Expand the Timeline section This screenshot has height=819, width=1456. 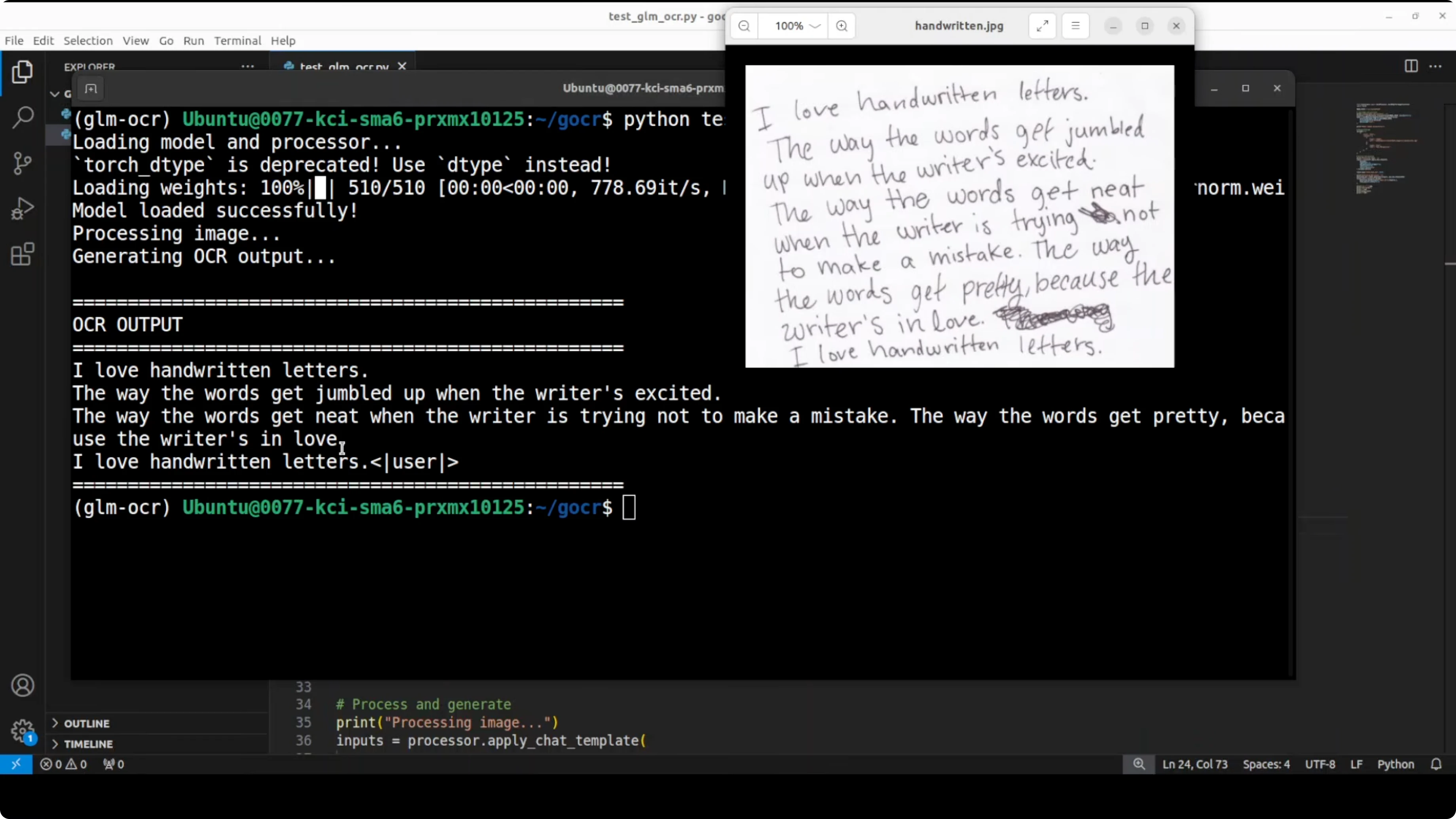pos(88,744)
